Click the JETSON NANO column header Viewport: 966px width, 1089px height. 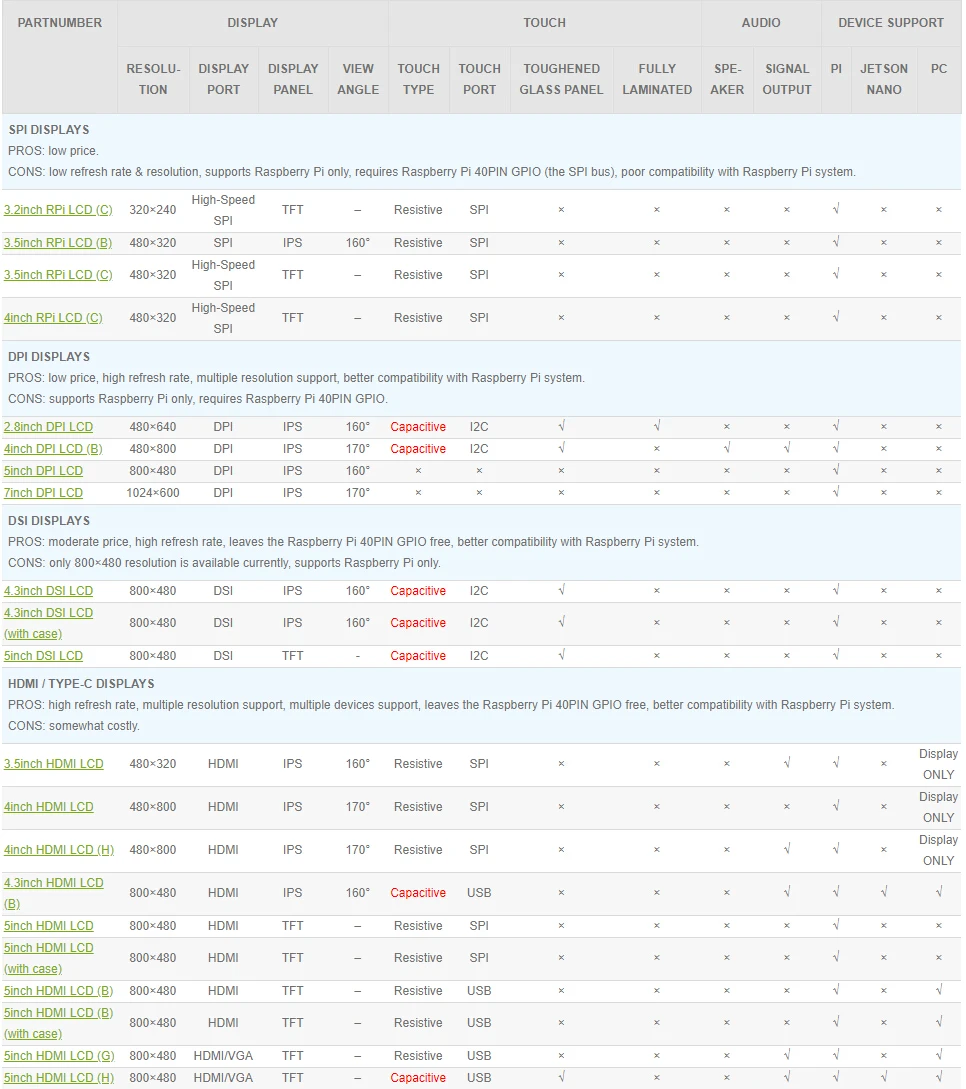[x=884, y=79]
